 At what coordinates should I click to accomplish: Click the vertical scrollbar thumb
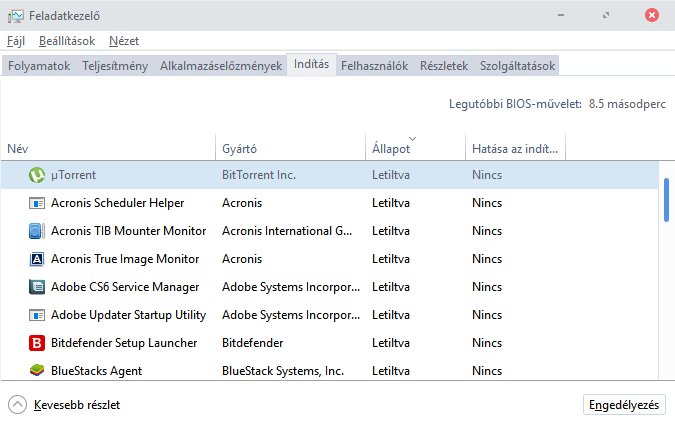(x=666, y=200)
